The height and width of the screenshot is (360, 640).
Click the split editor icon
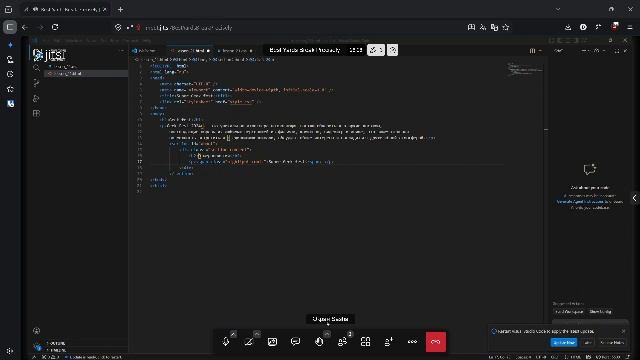coord(532,51)
